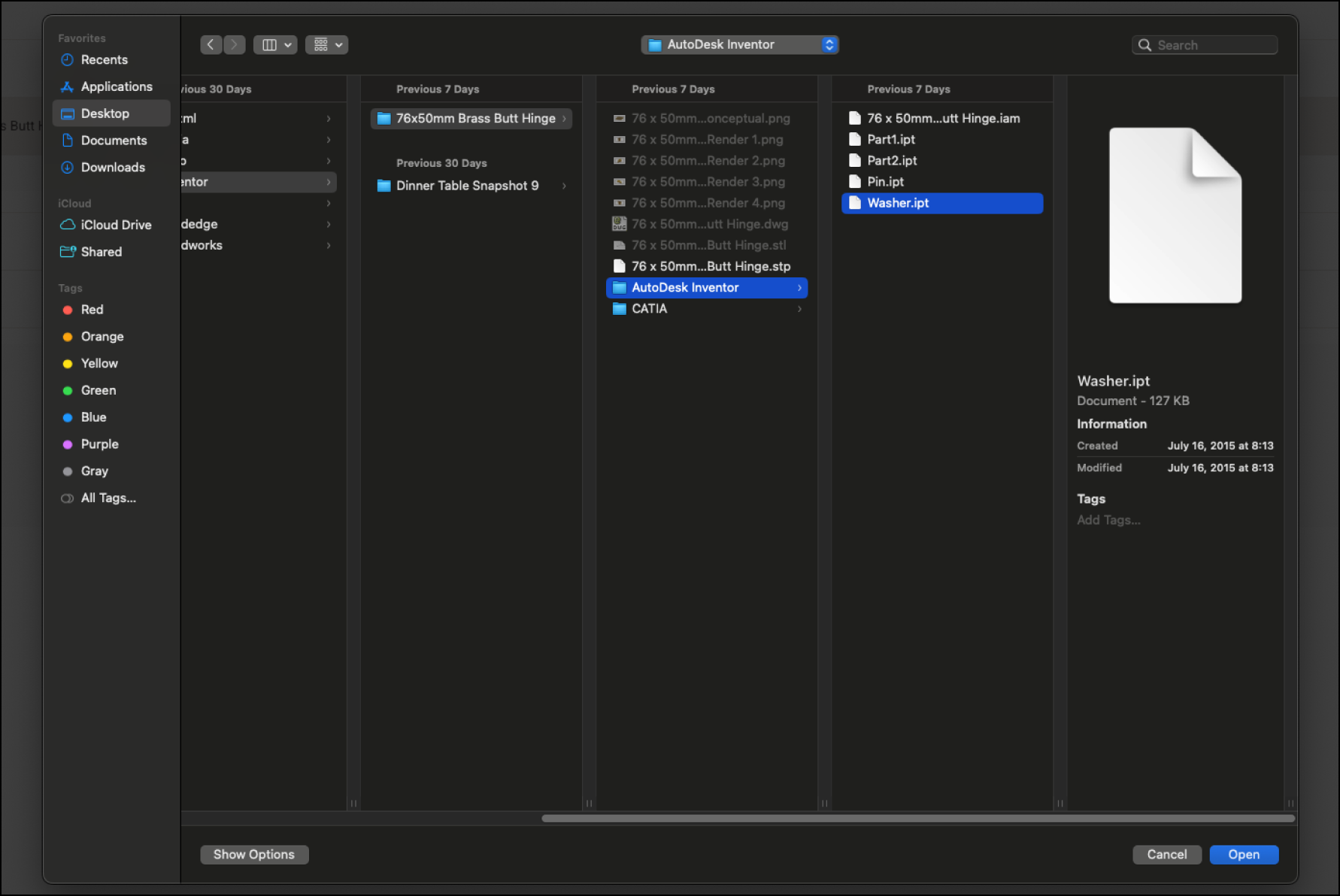1340x896 pixels.
Task: Expand the CATIA folder
Action: (650, 309)
